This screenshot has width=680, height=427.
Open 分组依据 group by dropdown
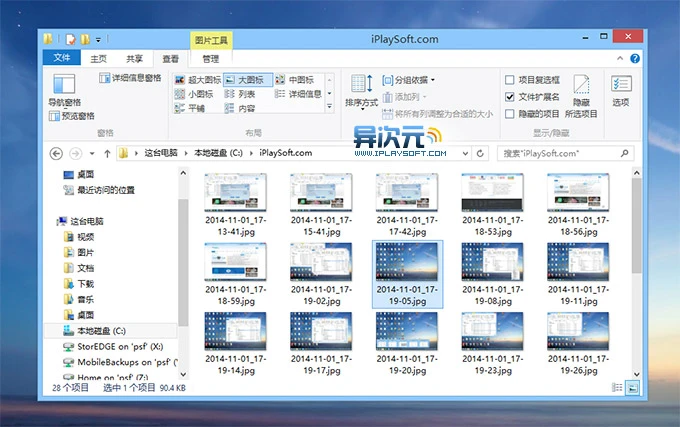[409, 80]
